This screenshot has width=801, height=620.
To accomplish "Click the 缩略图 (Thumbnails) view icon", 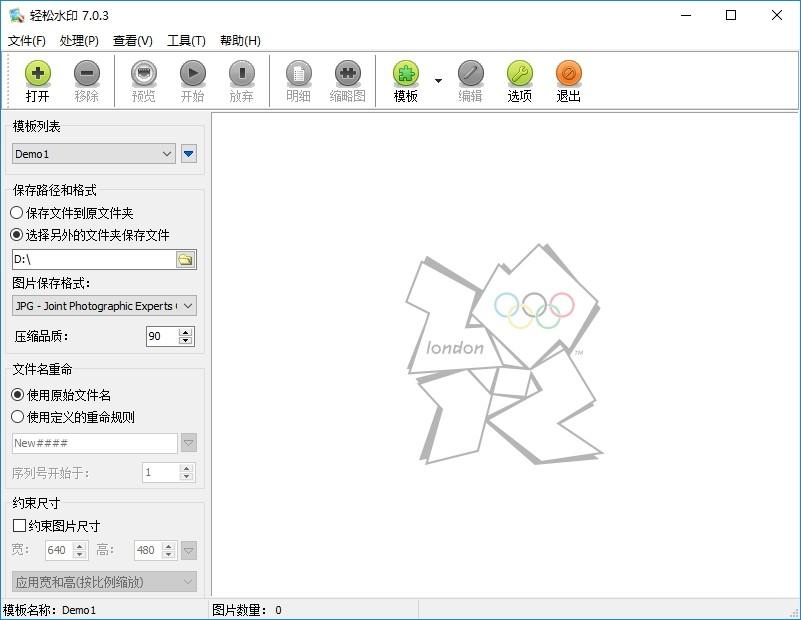I will click(x=347, y=74).
